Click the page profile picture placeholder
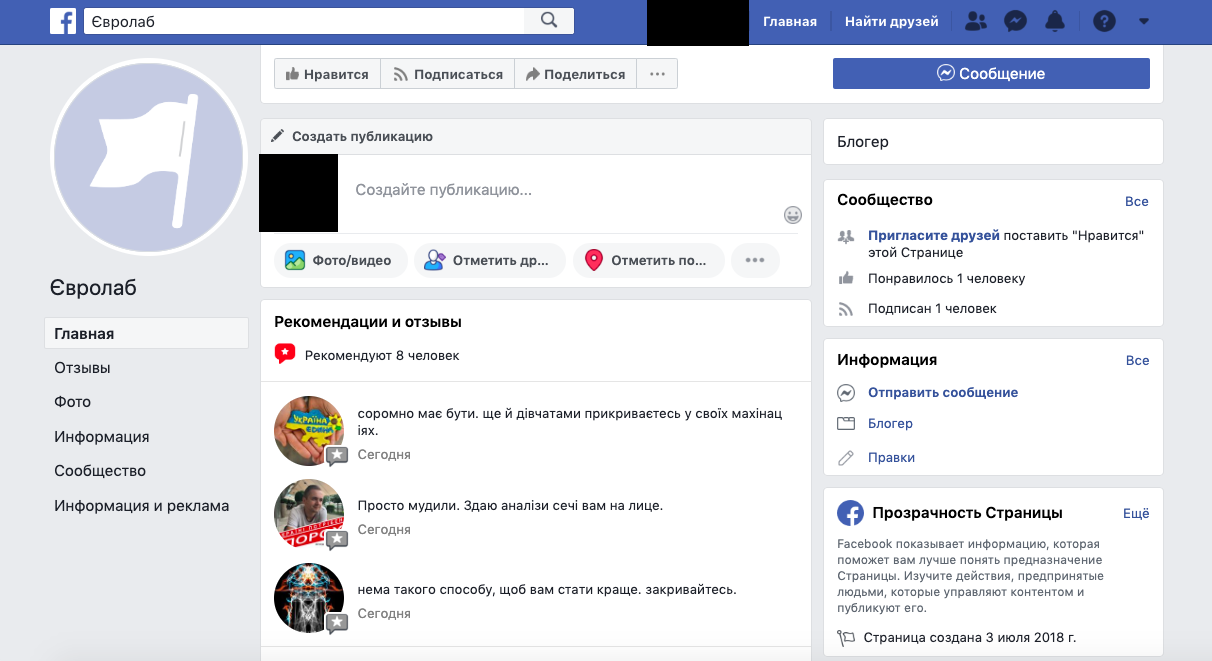Viewport: 1212px width, 661px height. click(147, 157)
